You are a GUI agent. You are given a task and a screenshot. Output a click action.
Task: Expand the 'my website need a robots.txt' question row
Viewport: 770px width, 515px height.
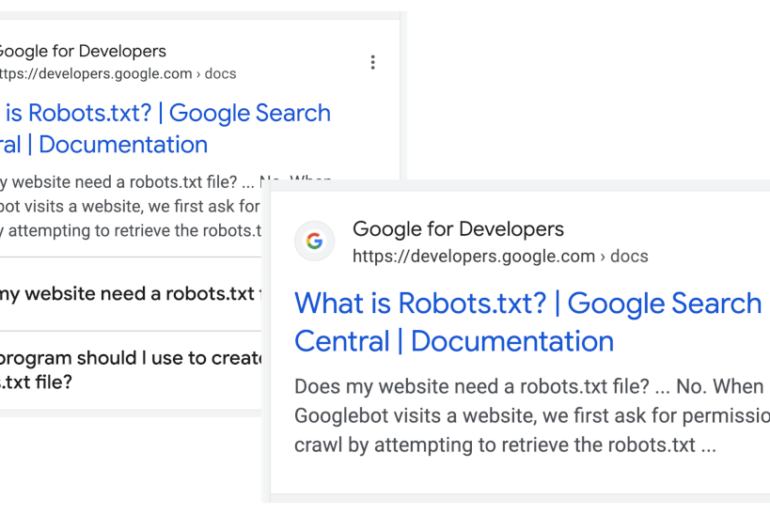131,294
